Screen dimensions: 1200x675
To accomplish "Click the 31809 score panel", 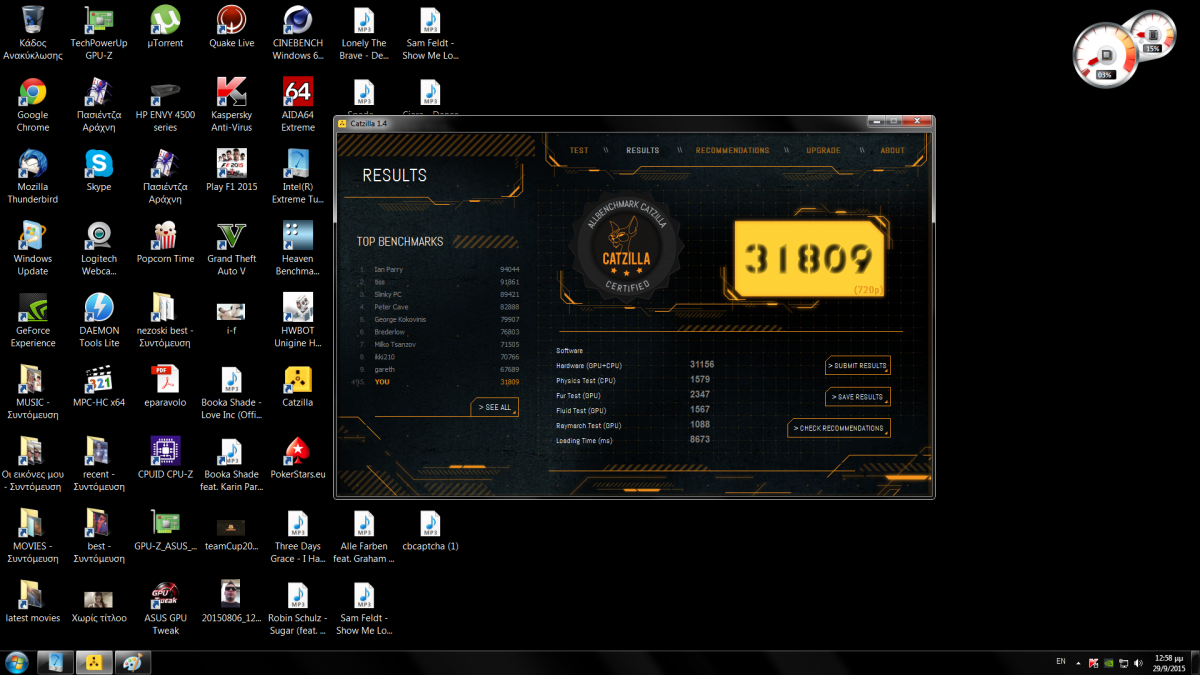I will tap(808, 260).
